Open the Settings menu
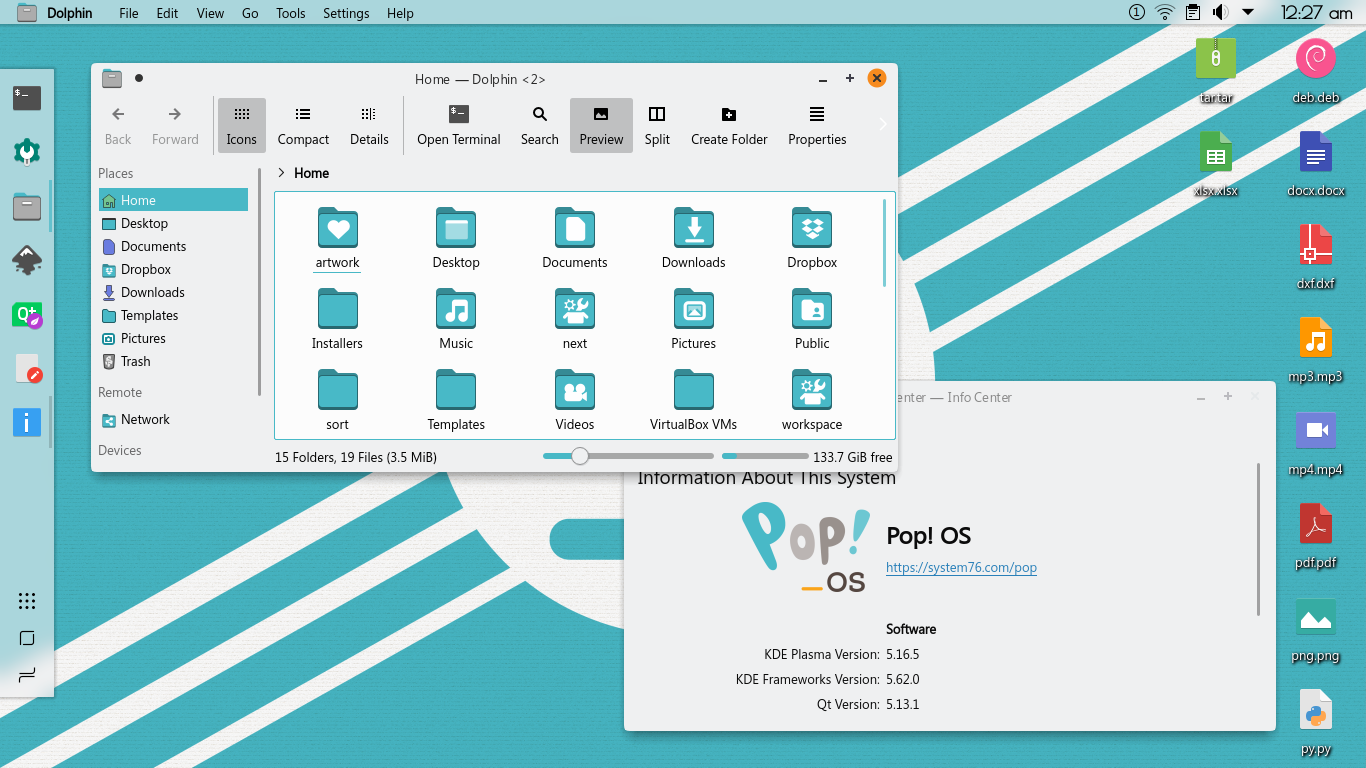The height and width of the screenshot is (768, 1366). pos(346,13)
